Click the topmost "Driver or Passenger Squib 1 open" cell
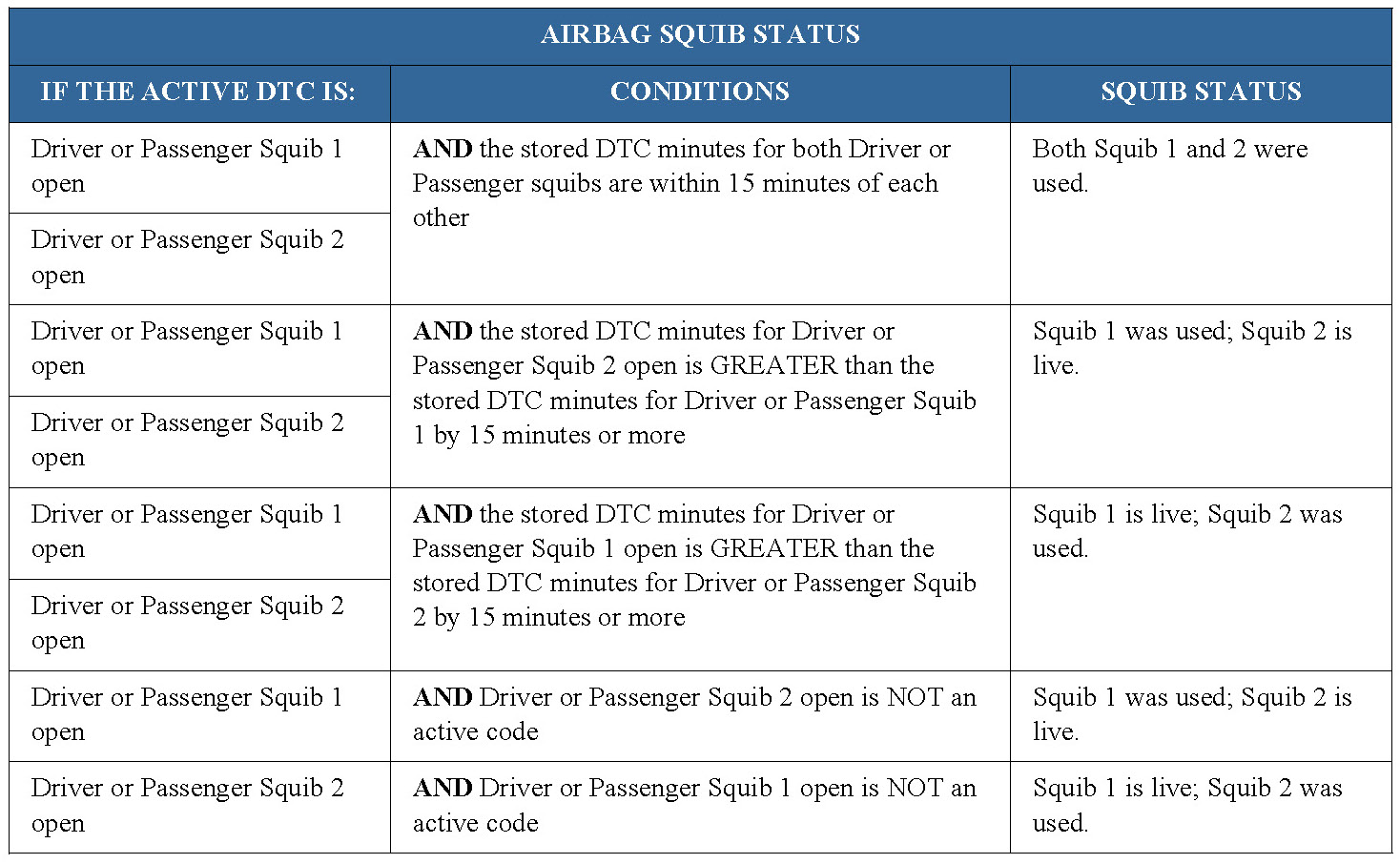This screenshot has height=864, width=1400. click(187, 166)
